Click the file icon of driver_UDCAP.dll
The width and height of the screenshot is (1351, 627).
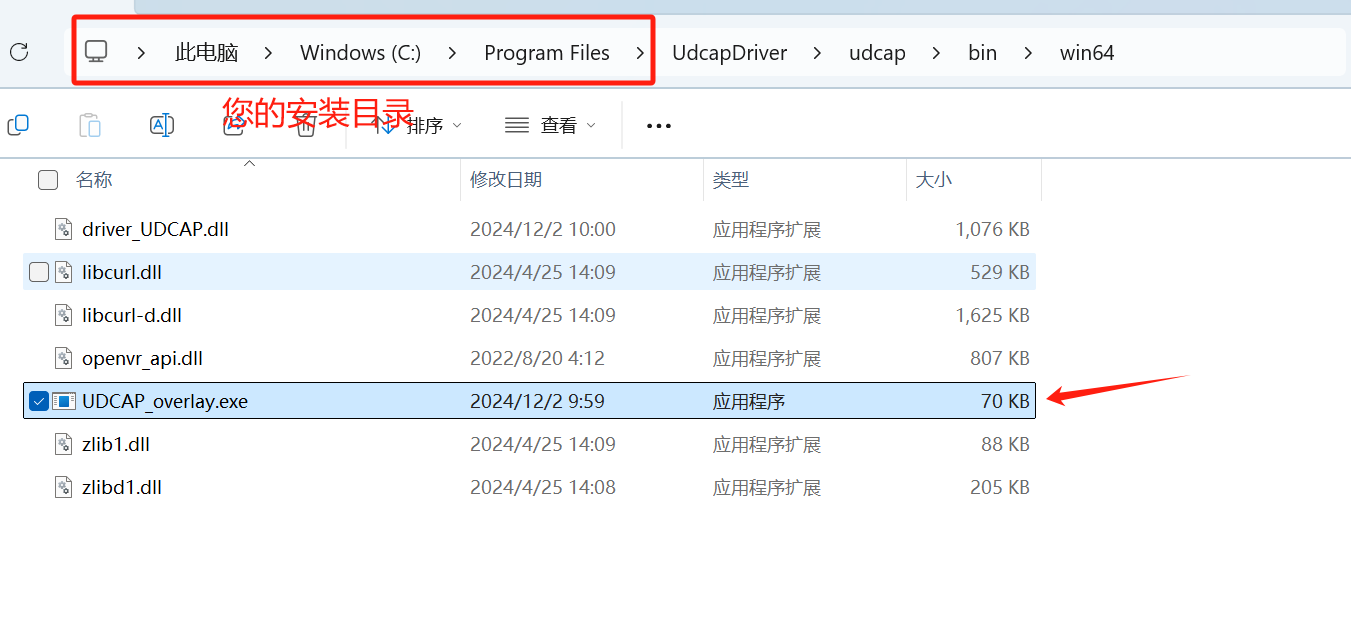click(64, 229)
